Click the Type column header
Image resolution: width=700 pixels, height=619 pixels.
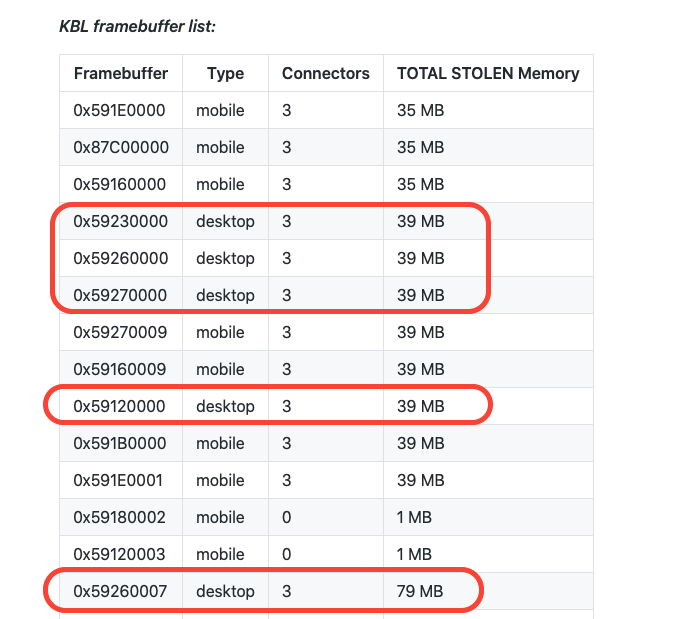[x=225, y=73]
